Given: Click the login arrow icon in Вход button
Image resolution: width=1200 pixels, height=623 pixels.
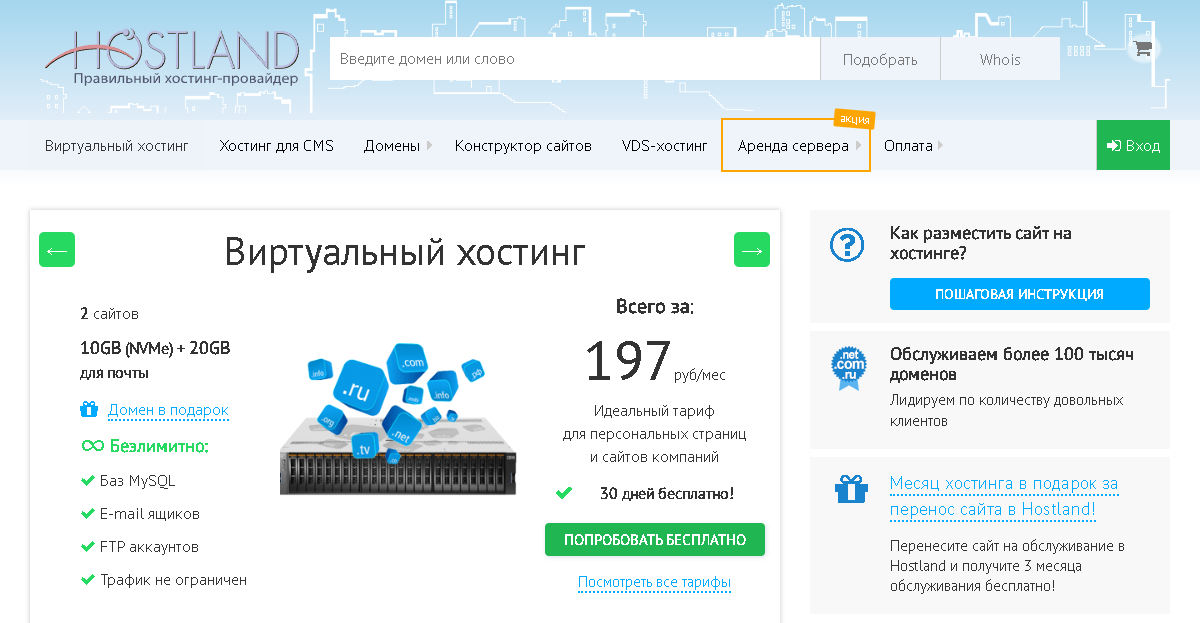Looking at the screenshot, I should click(x=1114, y=146).
